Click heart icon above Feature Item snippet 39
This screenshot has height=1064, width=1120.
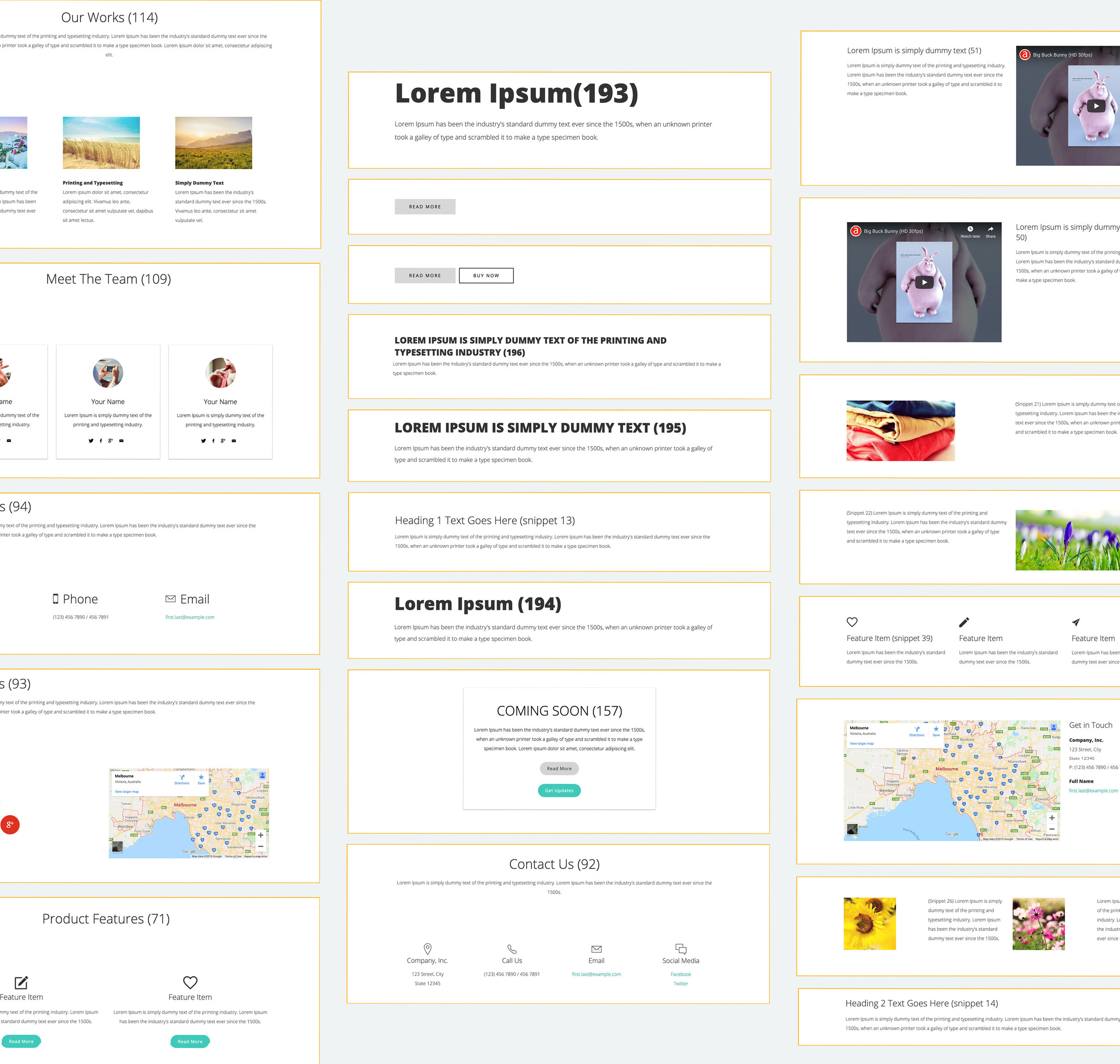852,622
